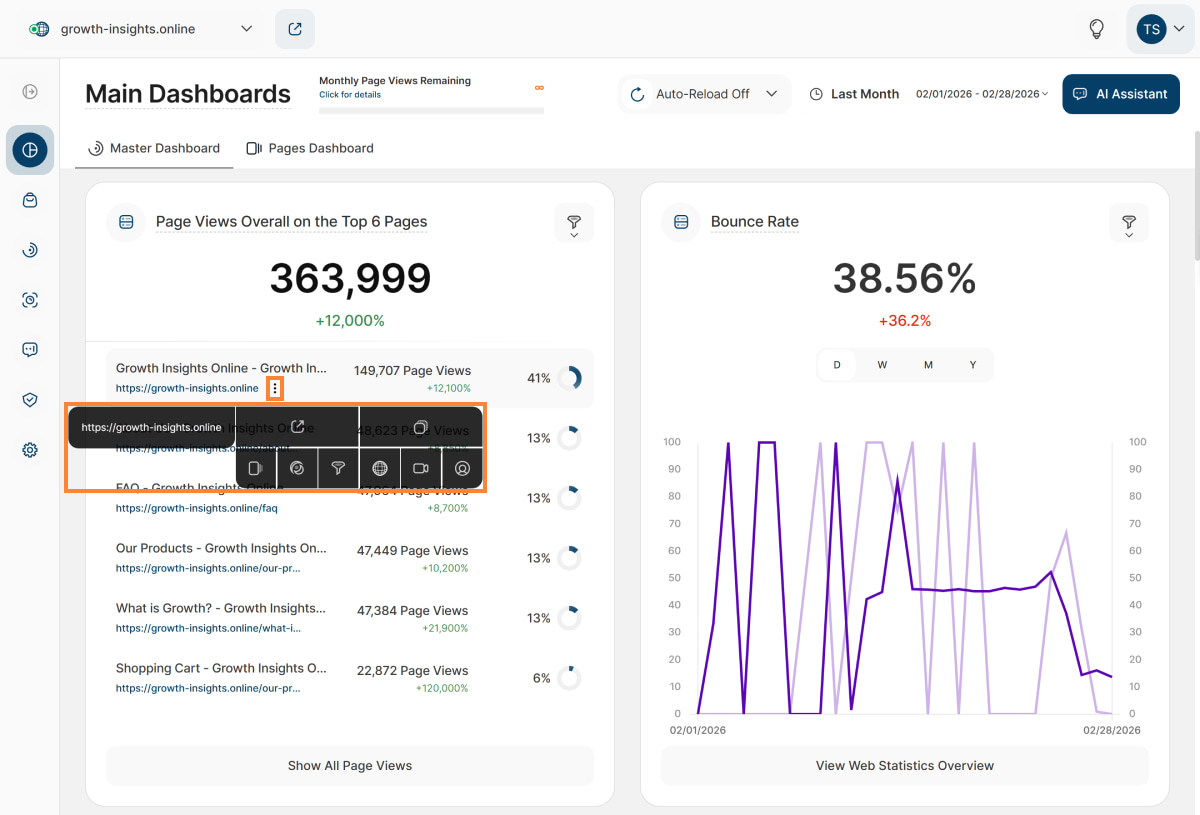Click the video camera icon in popup
This screenshot has height=815, width=1200.
pos(421,468)
